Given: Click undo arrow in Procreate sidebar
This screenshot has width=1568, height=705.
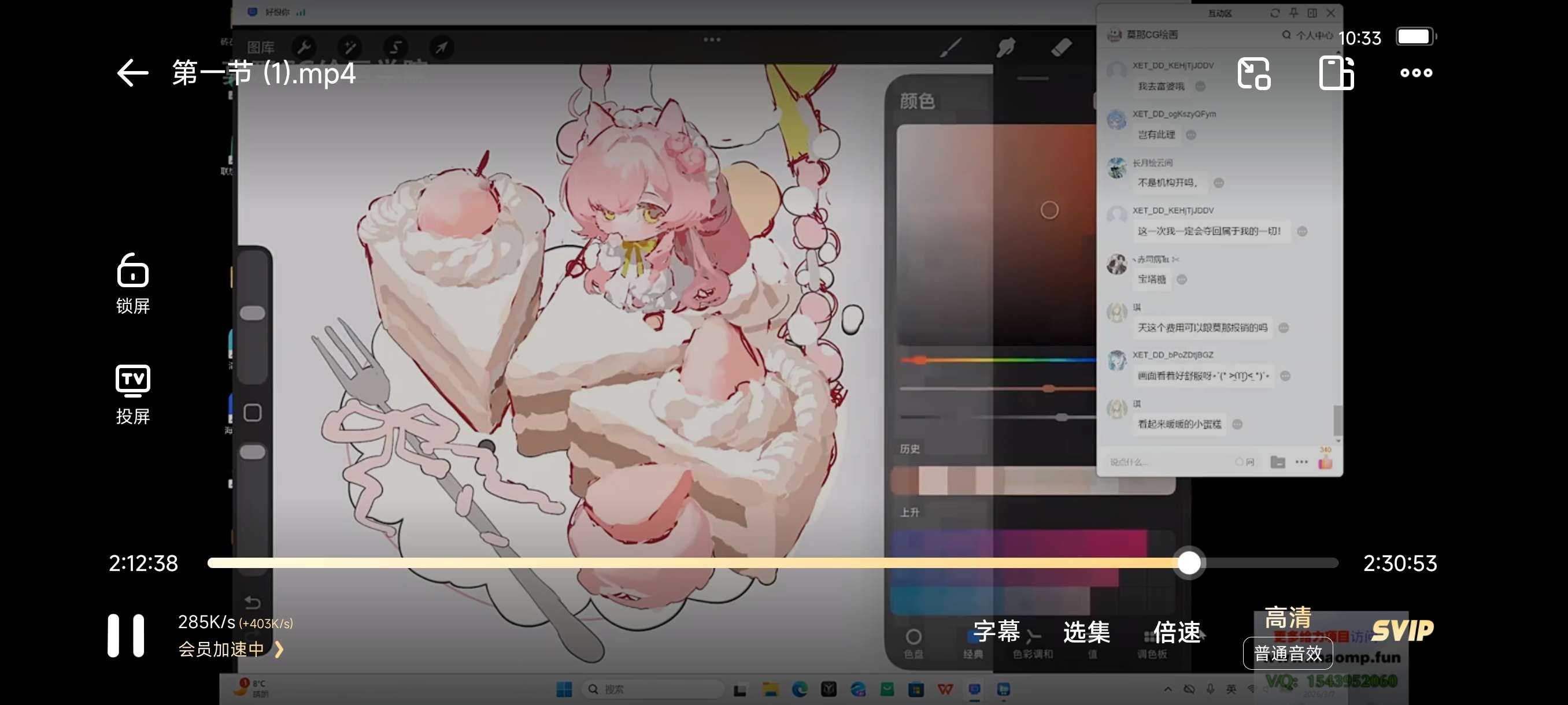Looking at the screenshot, I should point(252,602).
